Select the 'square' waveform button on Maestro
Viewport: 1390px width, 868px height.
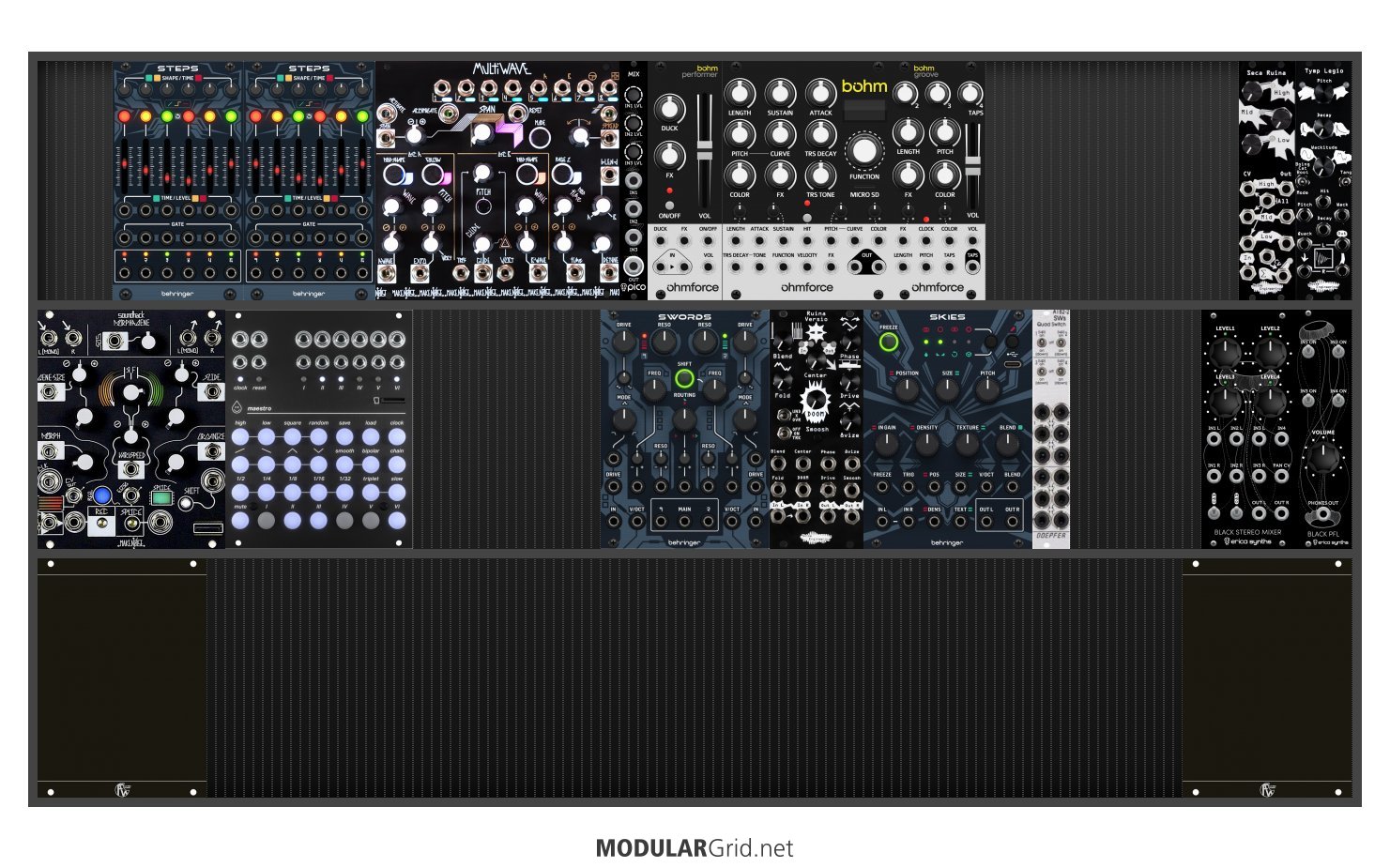[293, 437]
